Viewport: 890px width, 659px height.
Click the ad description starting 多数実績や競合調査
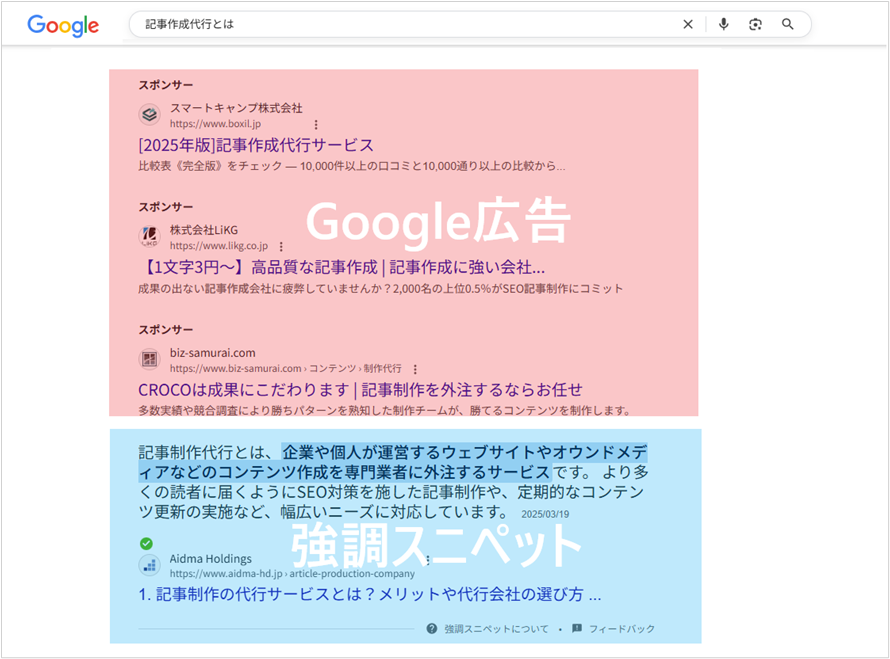coord(384,410)
